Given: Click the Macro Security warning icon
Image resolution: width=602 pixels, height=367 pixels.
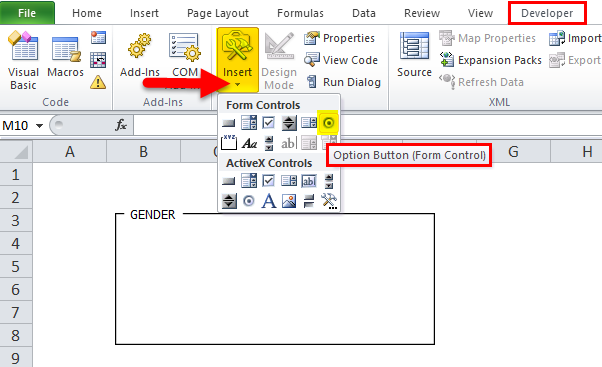Looking at the screenshot, I should pyautogui.click(x=98, y=82).
